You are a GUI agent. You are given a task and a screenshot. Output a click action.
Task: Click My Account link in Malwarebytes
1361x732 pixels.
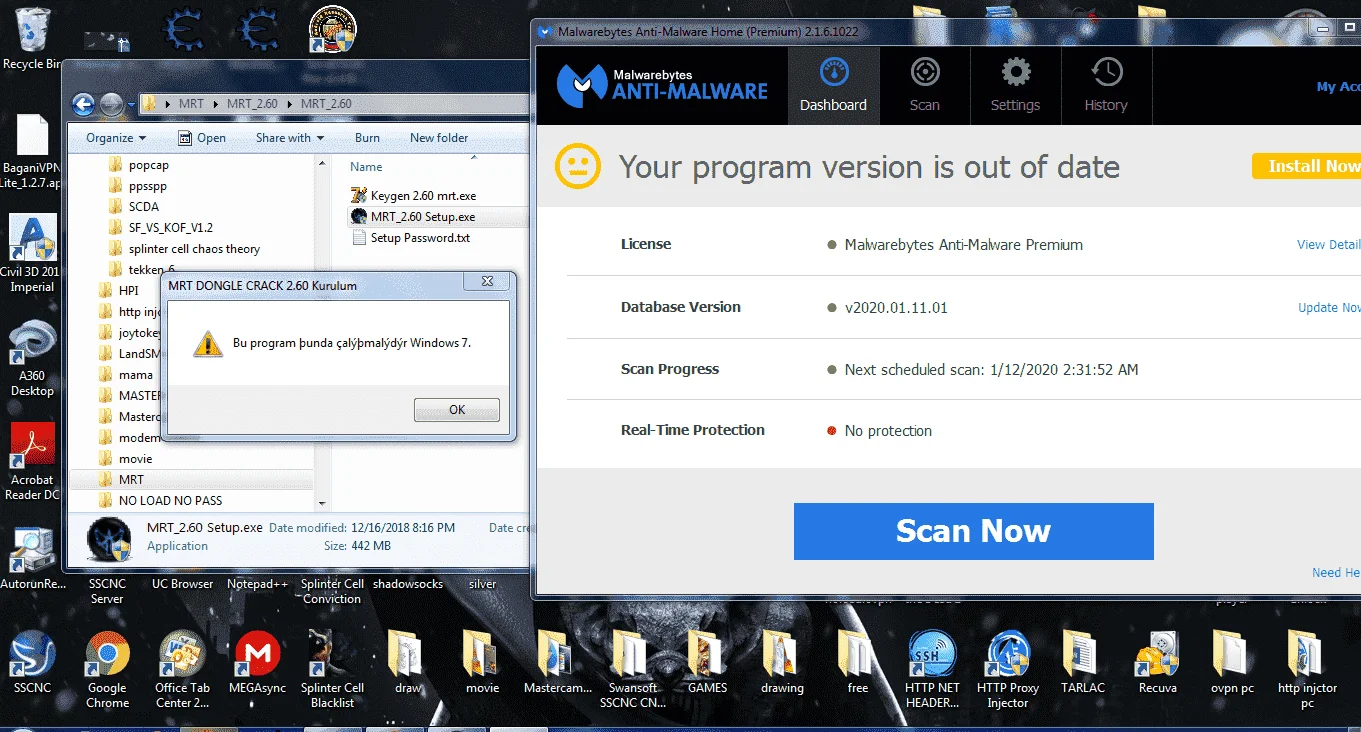click(1338, 87)
